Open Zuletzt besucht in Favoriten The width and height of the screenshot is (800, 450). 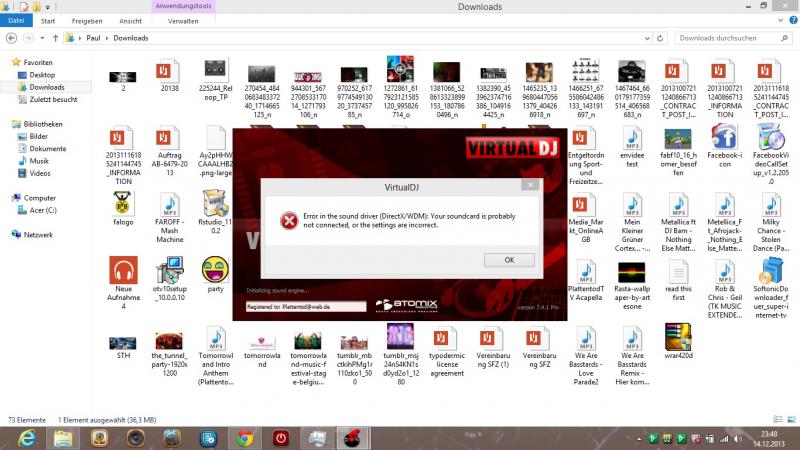coord(53,99)
